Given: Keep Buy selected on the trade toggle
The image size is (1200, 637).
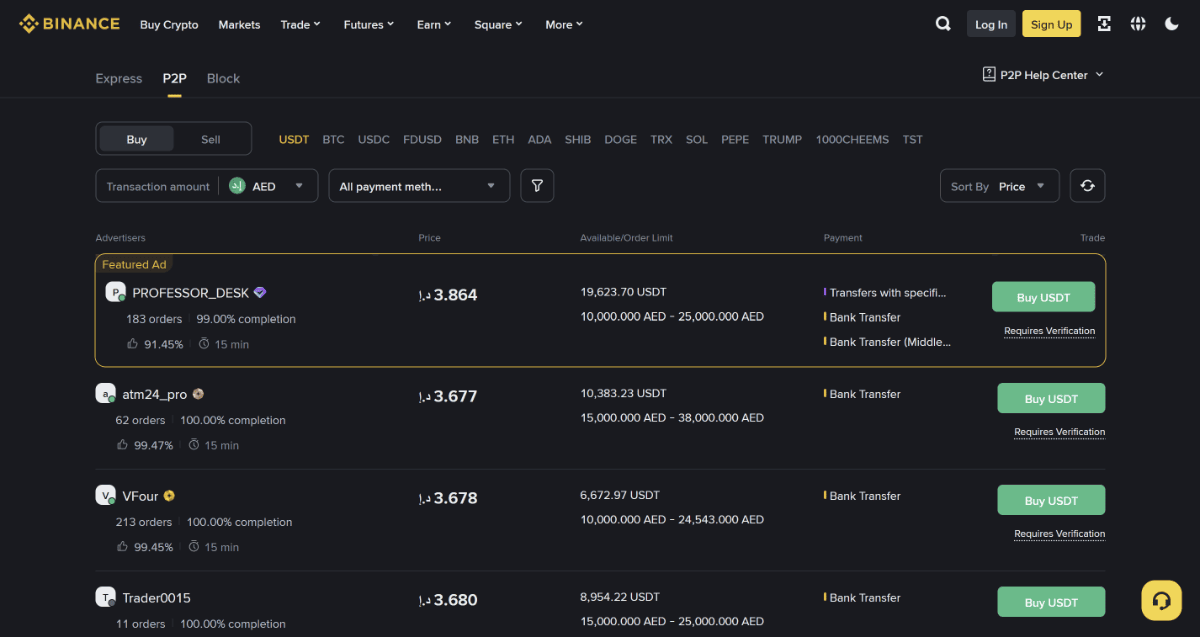Looking at the screenshot, I should [x=136, y=139].
